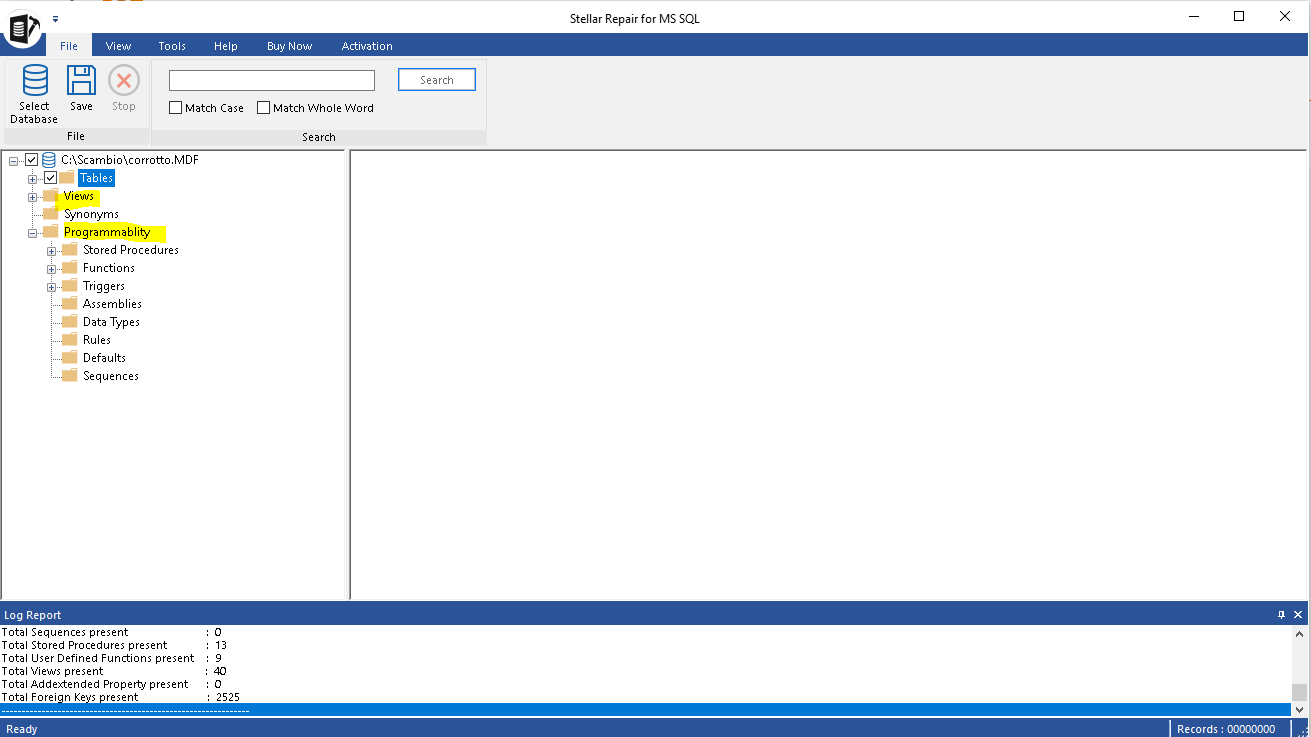1311x737 pixels.
Task: Click the Stored Procedures folder icon
Action: (69, 250)
